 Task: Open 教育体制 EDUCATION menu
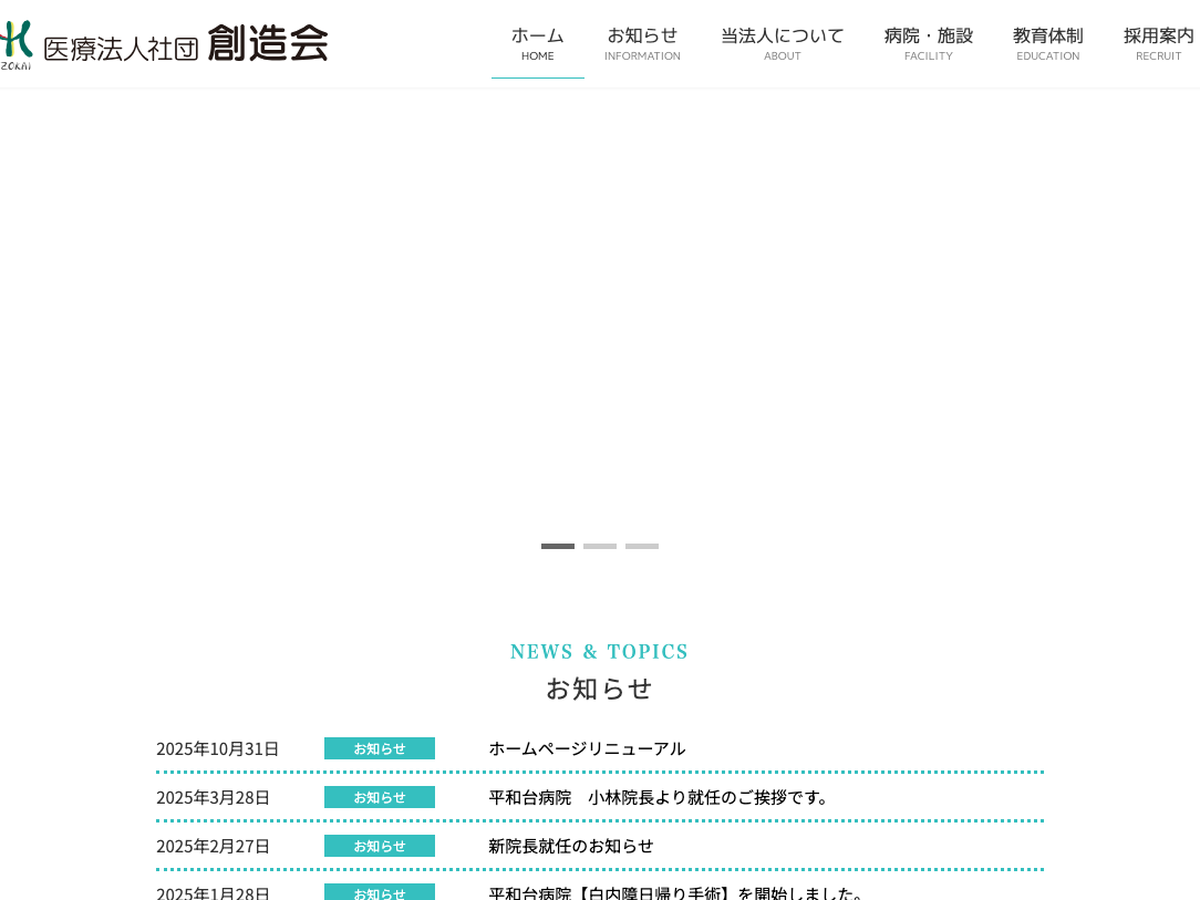coord(1047,43)
